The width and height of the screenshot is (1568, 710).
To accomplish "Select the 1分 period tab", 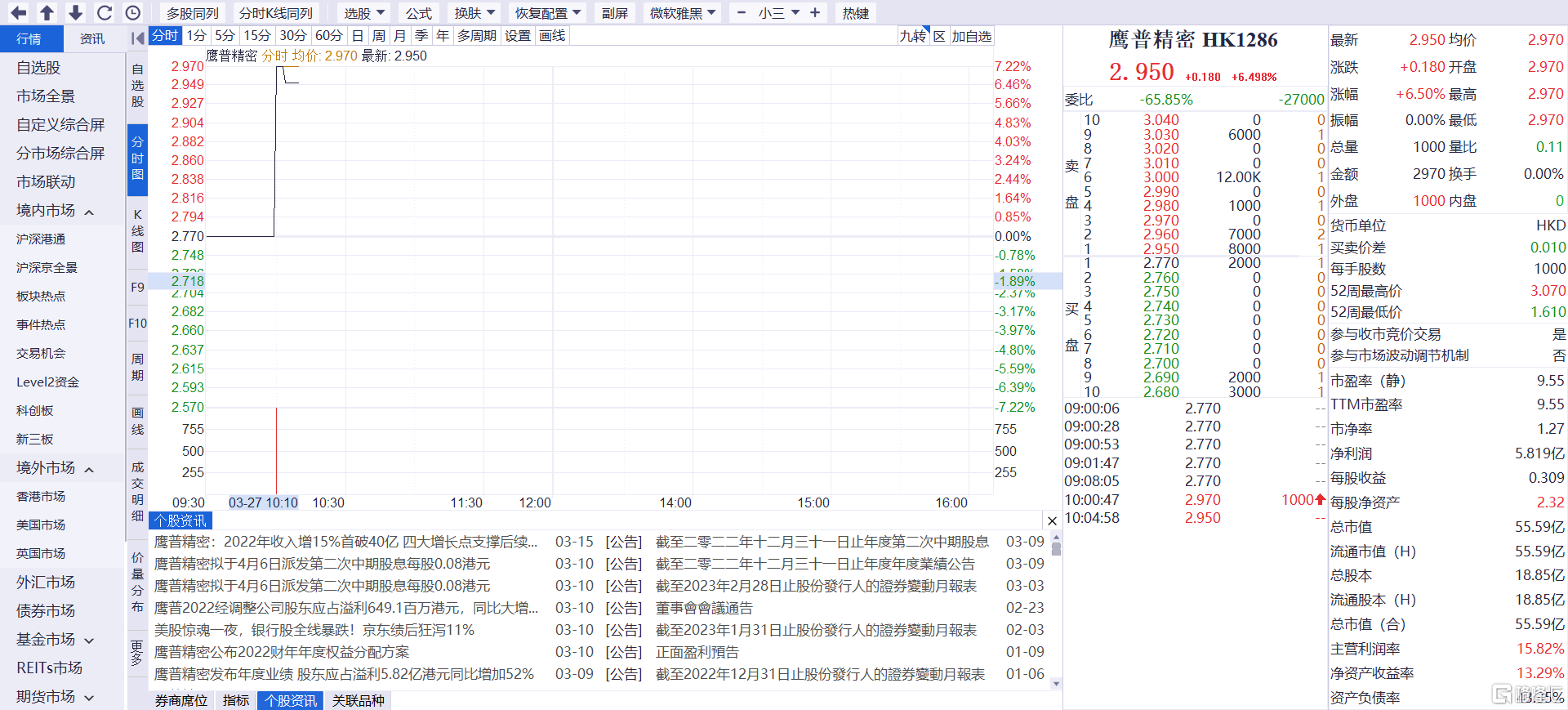I will click(196, 35).
